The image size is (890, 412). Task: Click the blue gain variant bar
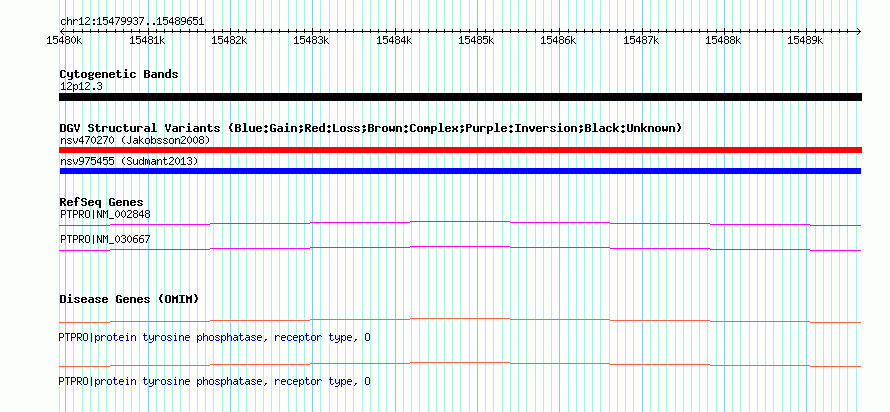pos(460,171)
